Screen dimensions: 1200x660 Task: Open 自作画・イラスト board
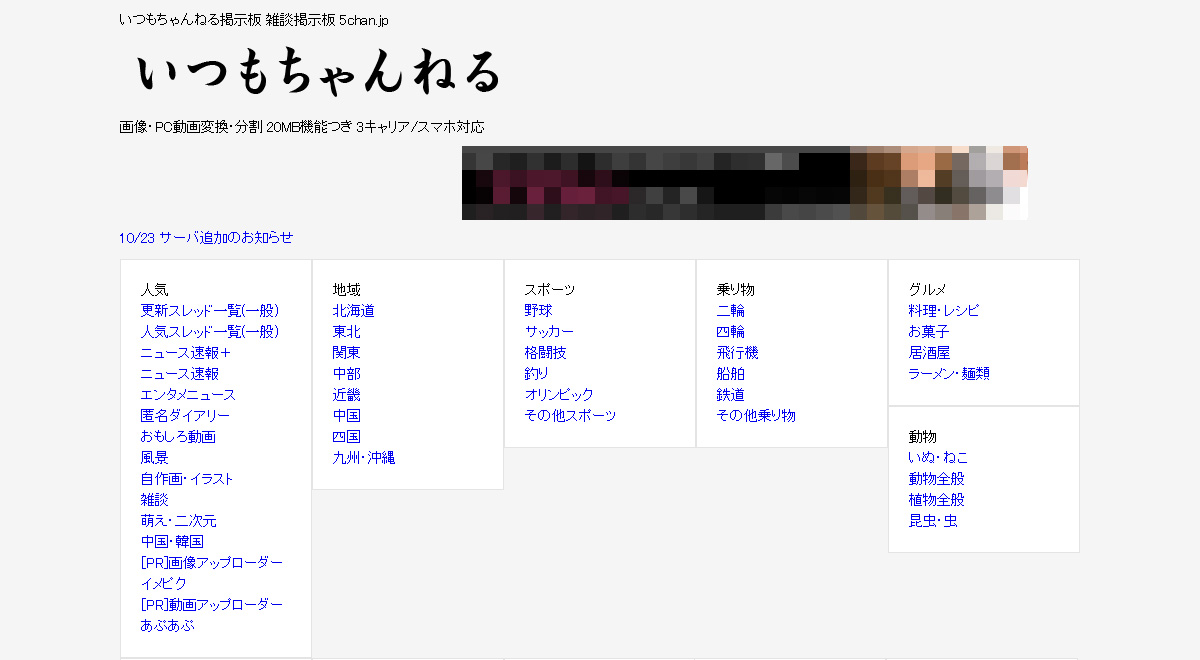[187, 479]
